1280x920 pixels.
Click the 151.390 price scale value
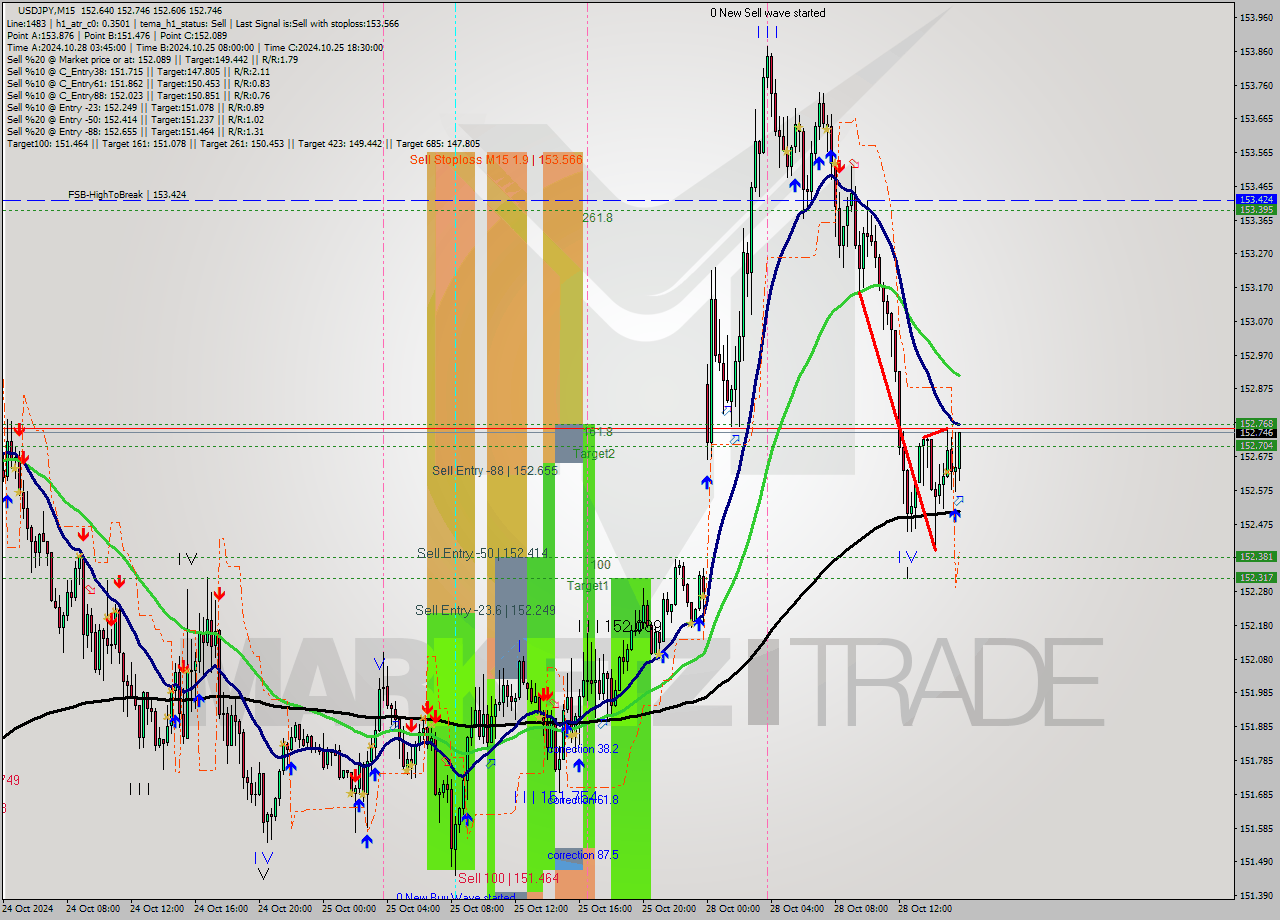pos(1256,896)
